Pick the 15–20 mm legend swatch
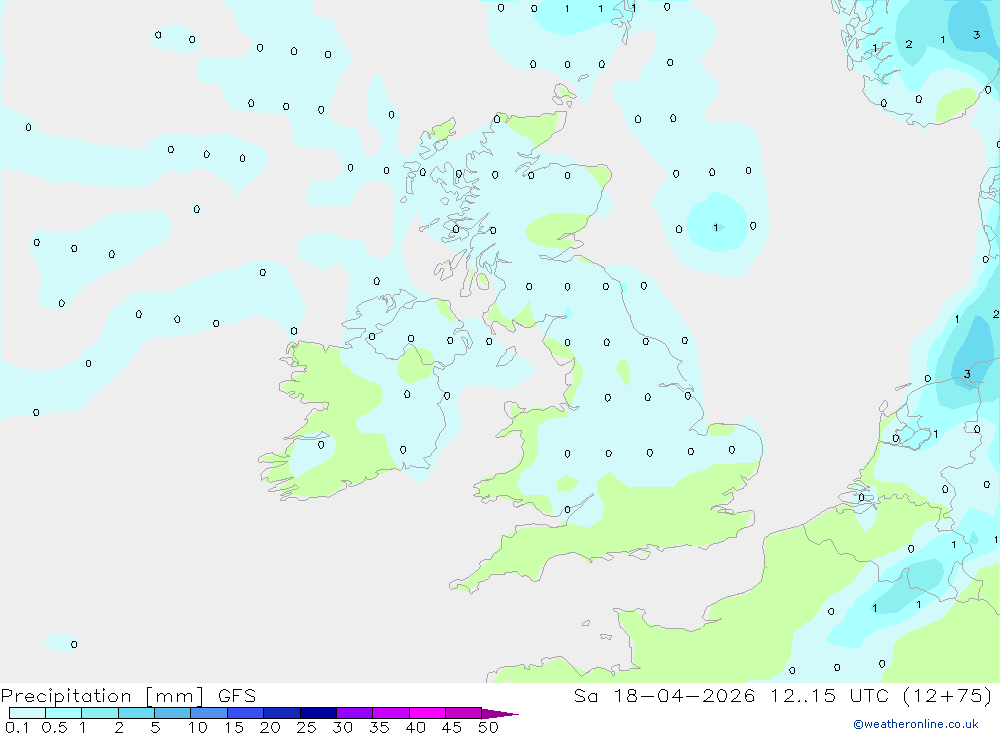Screen dimensions: 1000x733 point(246,713)
